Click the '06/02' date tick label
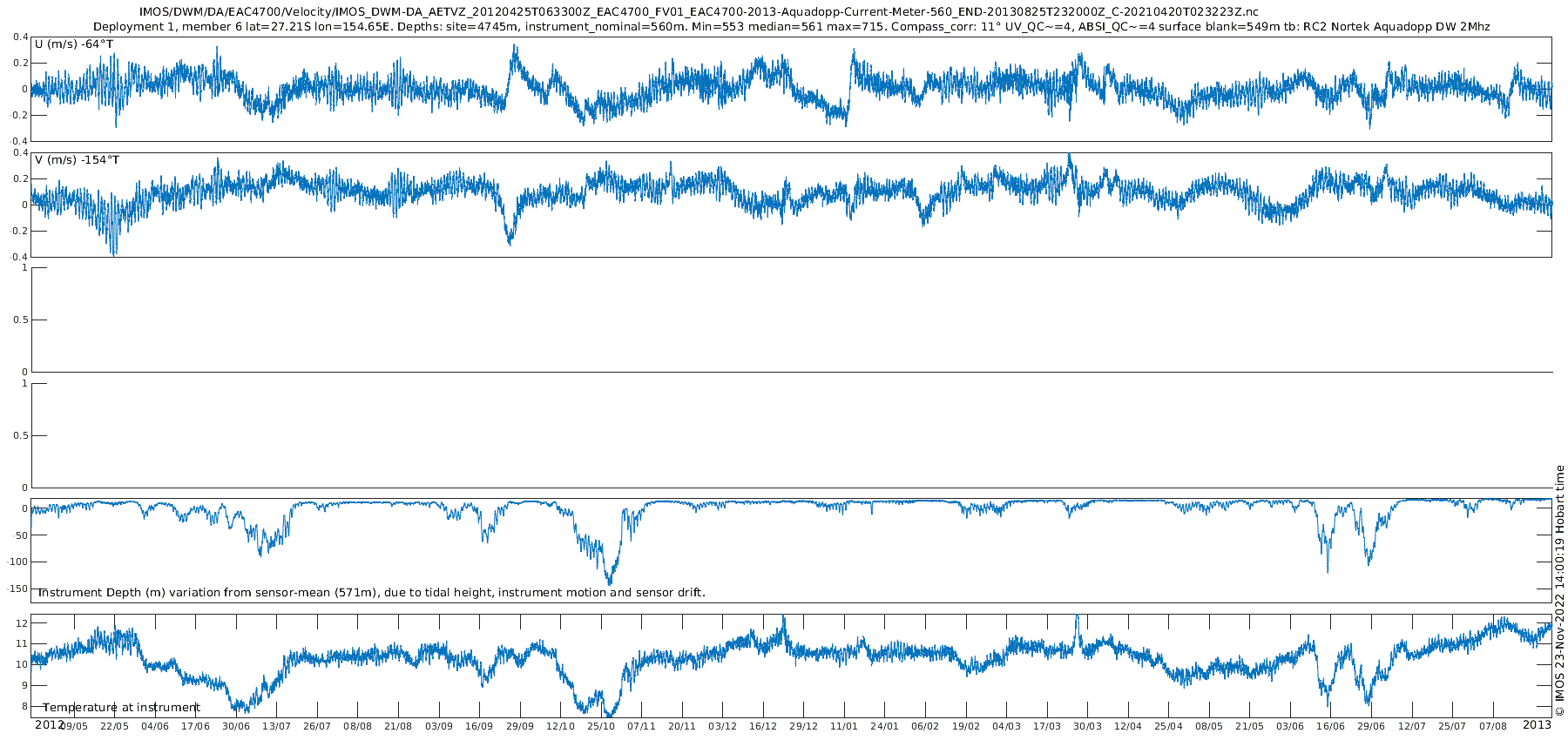 925,726
